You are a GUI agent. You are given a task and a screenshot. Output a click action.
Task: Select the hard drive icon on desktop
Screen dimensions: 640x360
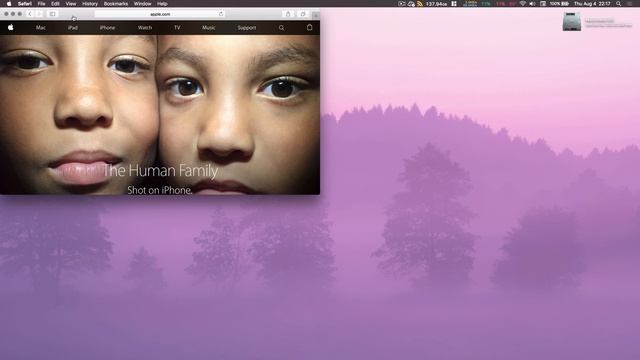[x=571, y=22]
